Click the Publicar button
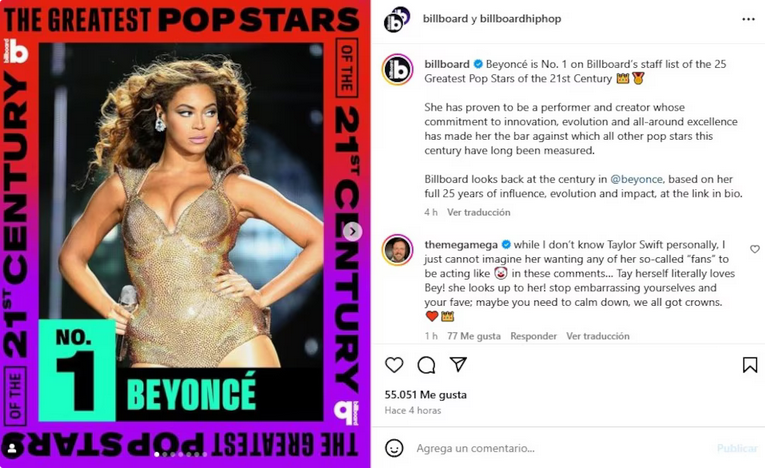 [737, 448]
